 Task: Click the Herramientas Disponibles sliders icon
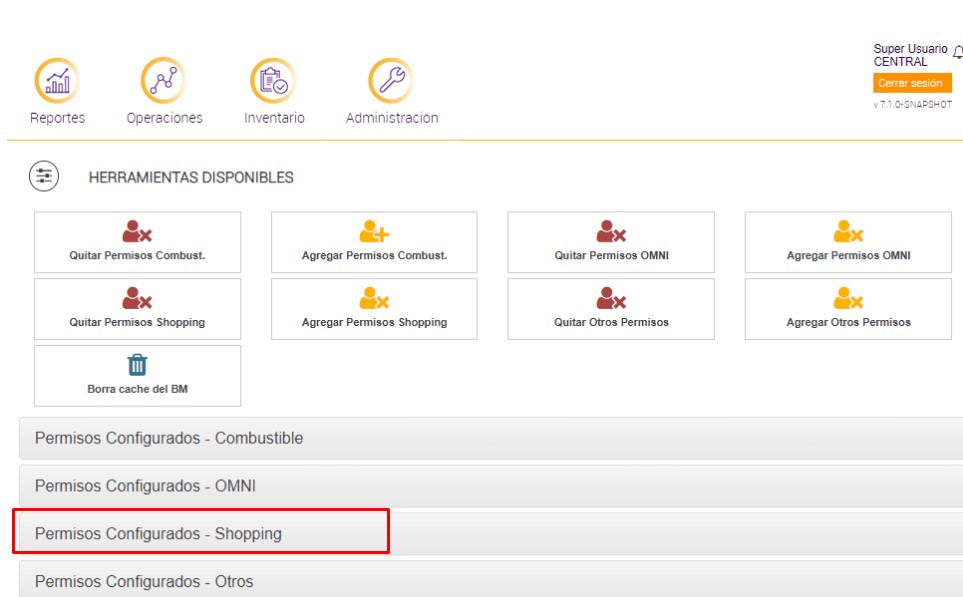coord(44,177)
